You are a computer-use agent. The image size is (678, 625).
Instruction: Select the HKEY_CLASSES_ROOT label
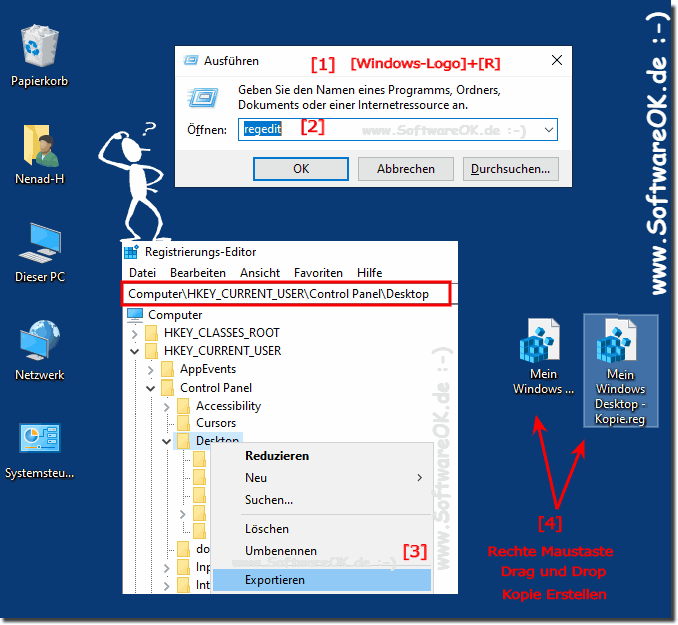point(222,333)
